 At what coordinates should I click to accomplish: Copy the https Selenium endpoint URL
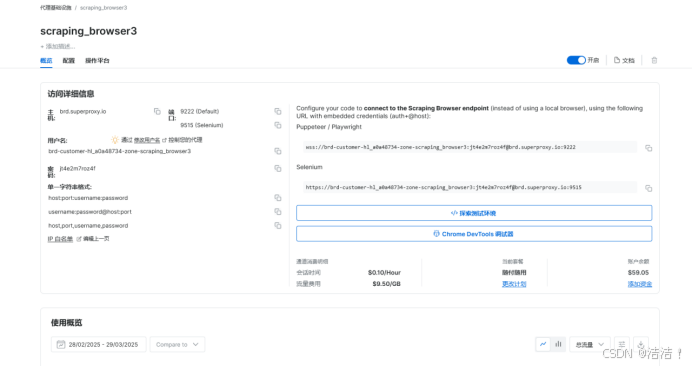coord(648,188)
